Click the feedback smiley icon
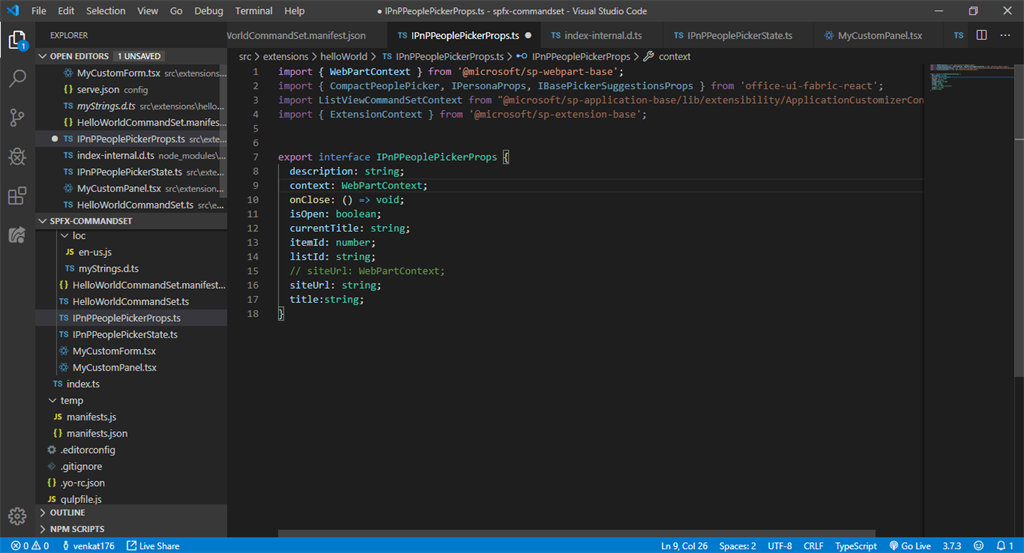1024x553 pixels. [978, 546]
